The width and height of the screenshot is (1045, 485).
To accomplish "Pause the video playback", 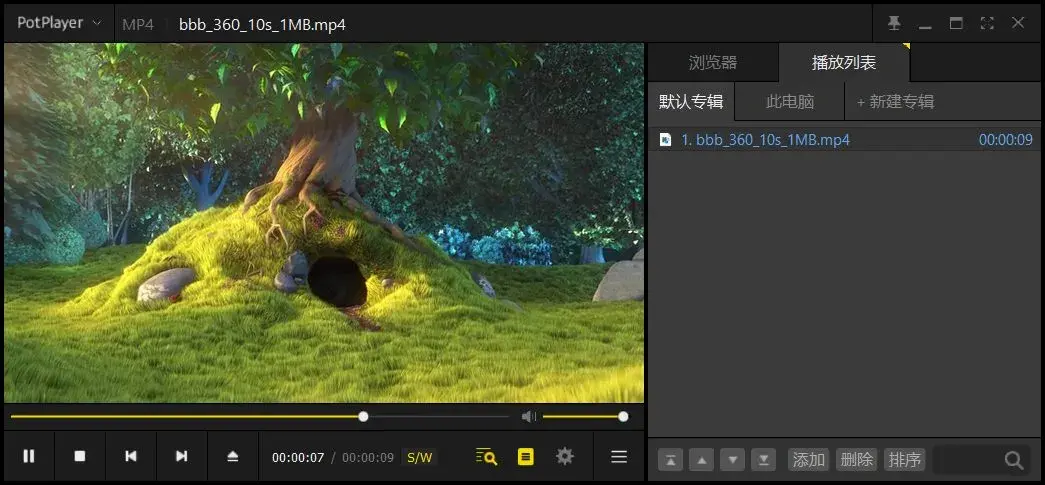I will [29, 456].
